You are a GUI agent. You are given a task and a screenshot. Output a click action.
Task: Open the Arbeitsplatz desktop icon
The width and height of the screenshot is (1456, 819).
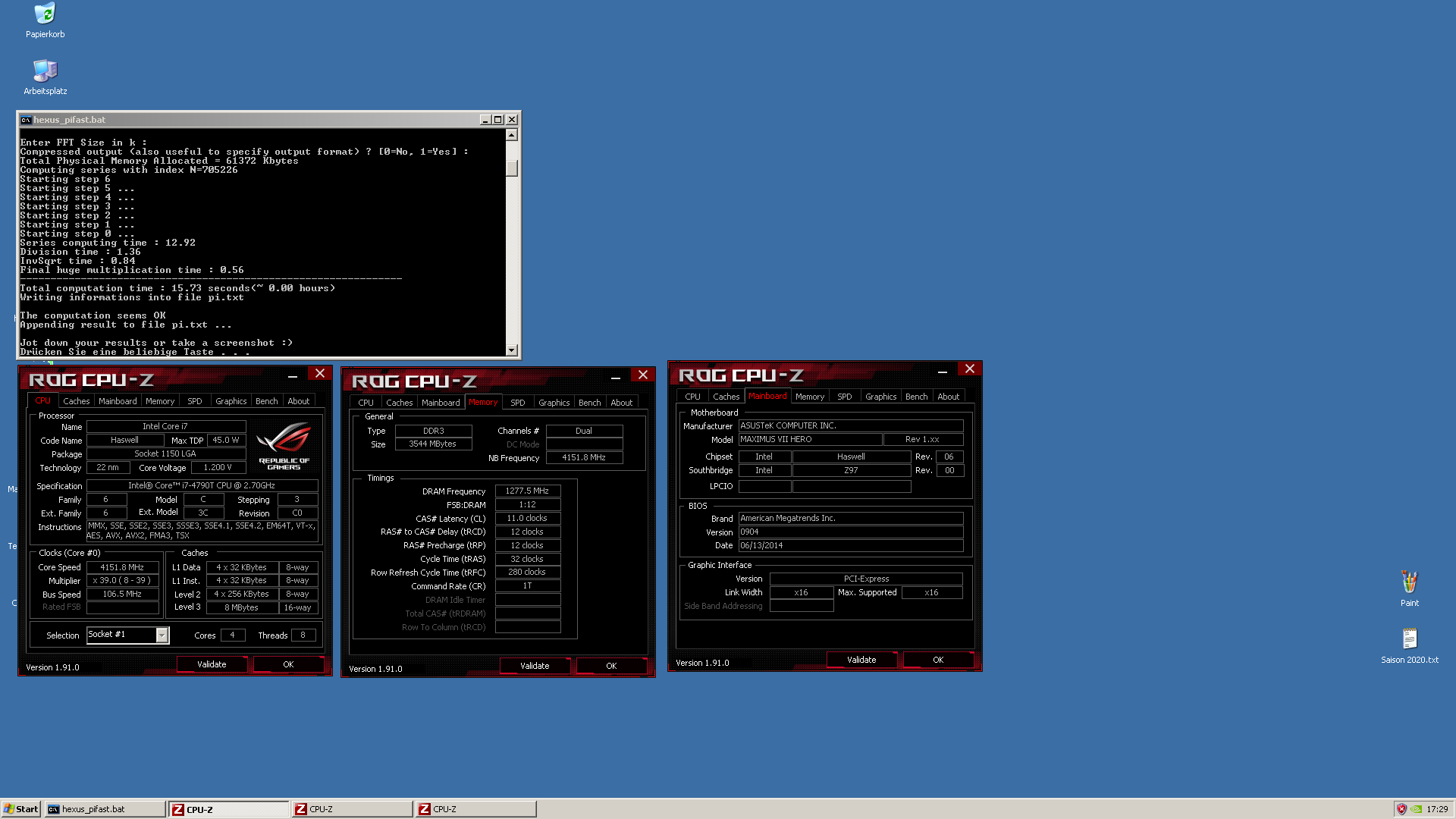(x=45, y=77)
